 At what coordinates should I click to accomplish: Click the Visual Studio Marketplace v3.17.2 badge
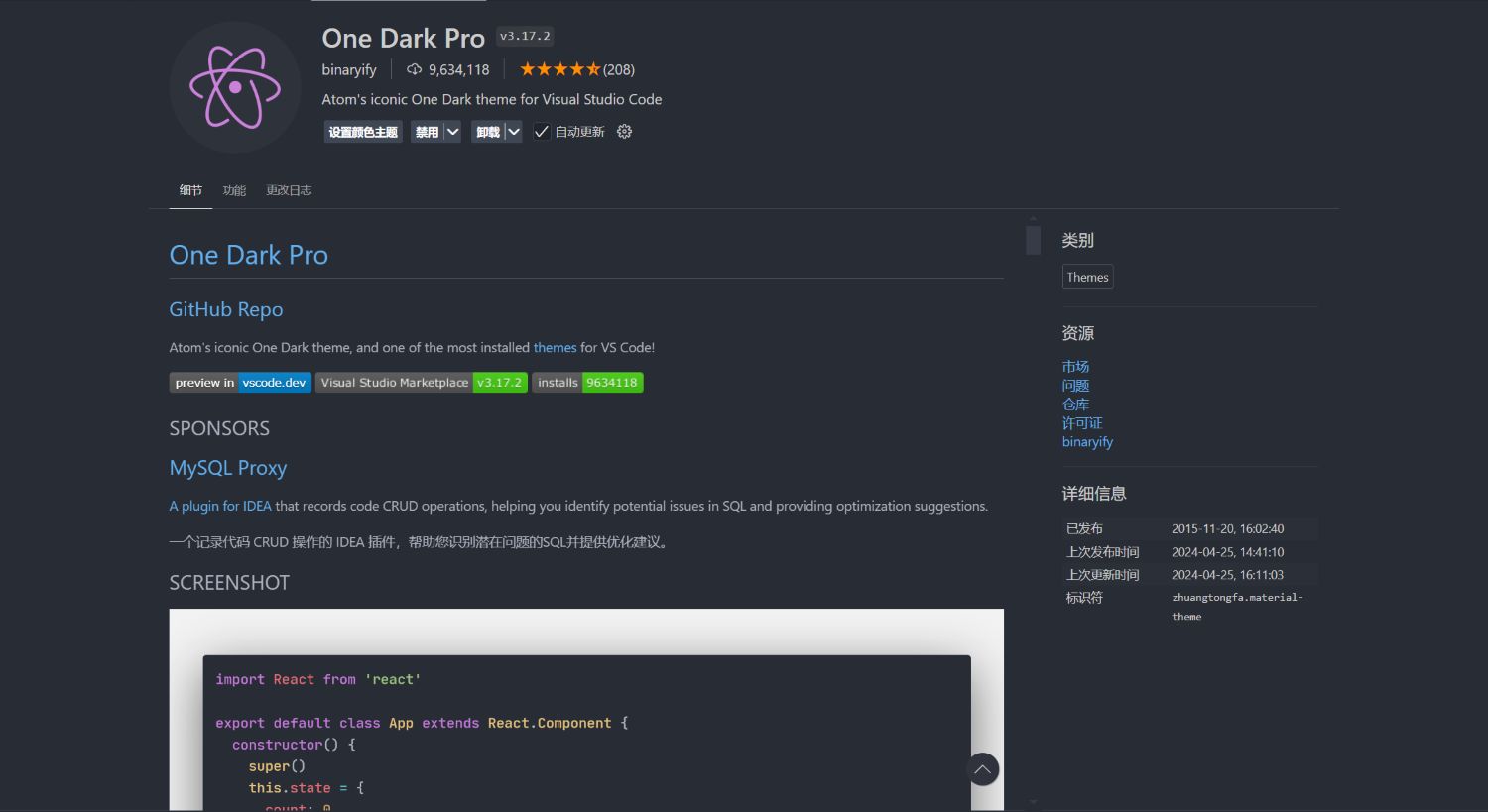[422, 383]
